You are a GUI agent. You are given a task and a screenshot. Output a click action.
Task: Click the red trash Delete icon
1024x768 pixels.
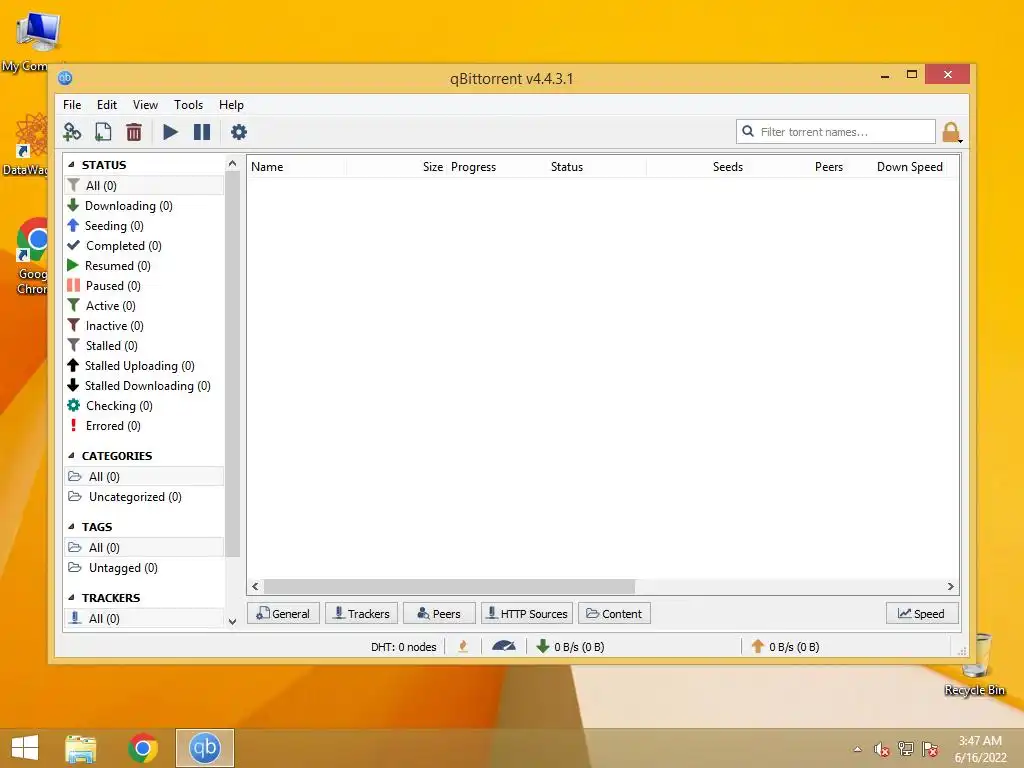point(134,132)
